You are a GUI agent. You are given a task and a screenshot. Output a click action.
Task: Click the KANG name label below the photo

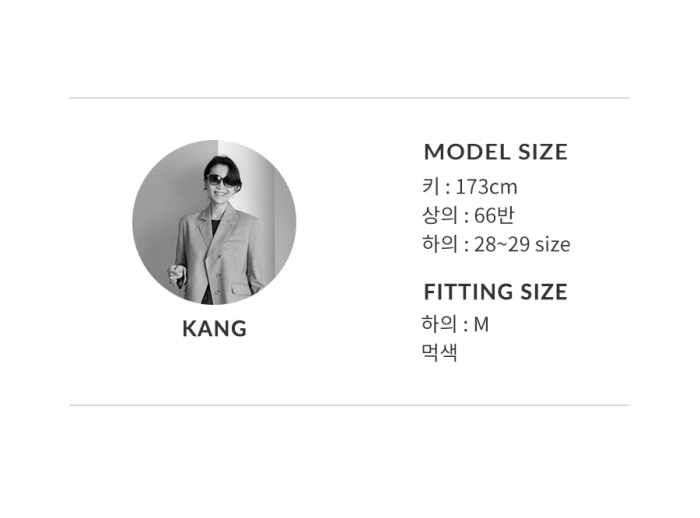[x=214, y=329]
